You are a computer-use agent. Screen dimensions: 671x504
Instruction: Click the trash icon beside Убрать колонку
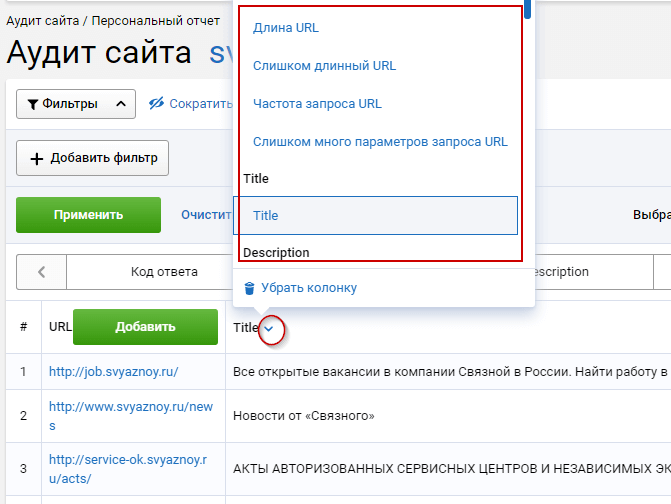[249, 288]
